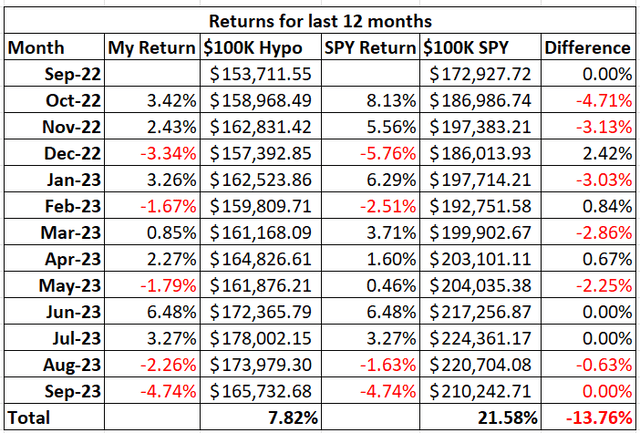Screen dimensions: 640x433
Task: Select the Month column header
Action: 36,47
